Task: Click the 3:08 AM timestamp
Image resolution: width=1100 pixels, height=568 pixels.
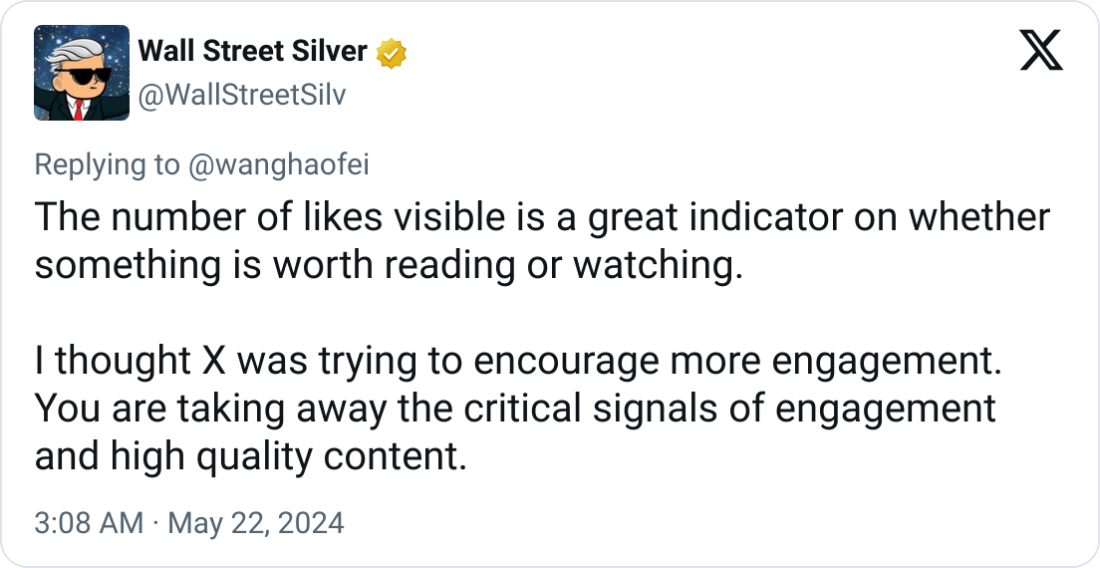Action: coord(88,522)
